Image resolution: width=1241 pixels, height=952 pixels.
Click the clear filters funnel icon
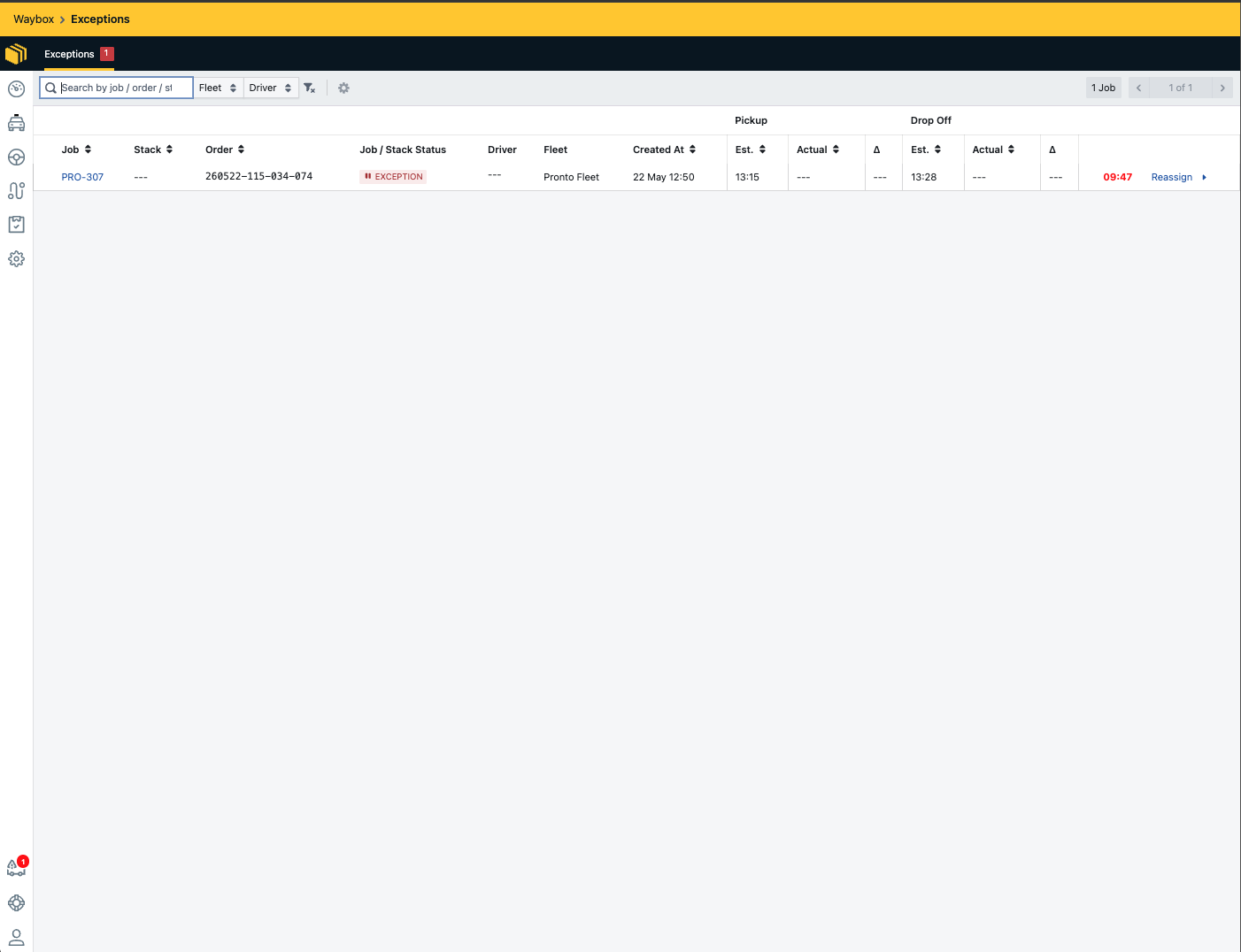310,88
